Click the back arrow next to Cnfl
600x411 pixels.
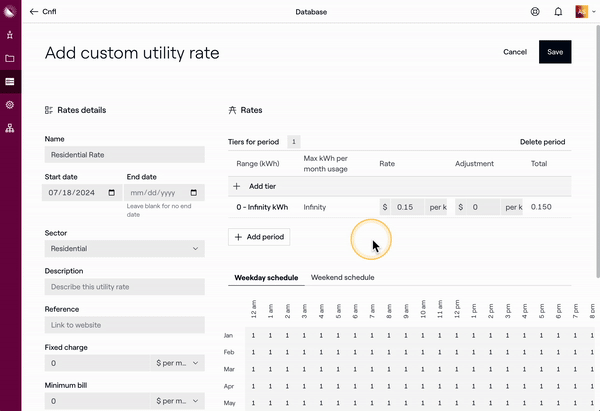34,12
